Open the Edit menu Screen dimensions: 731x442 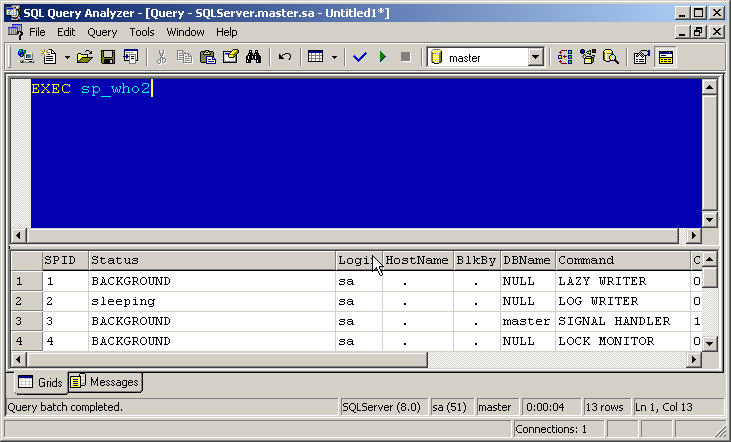66,32
